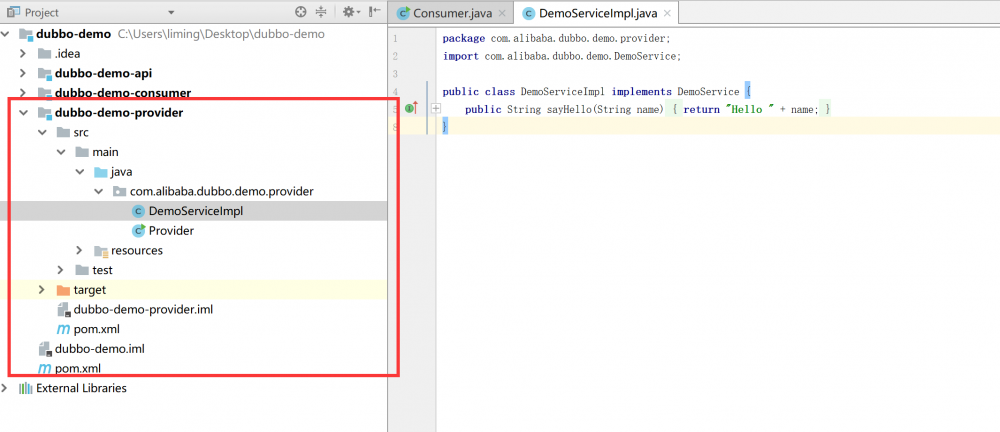Close the Consumer.java tab
The height and width of the screenshot is (432, 1000).
(503, 14)
